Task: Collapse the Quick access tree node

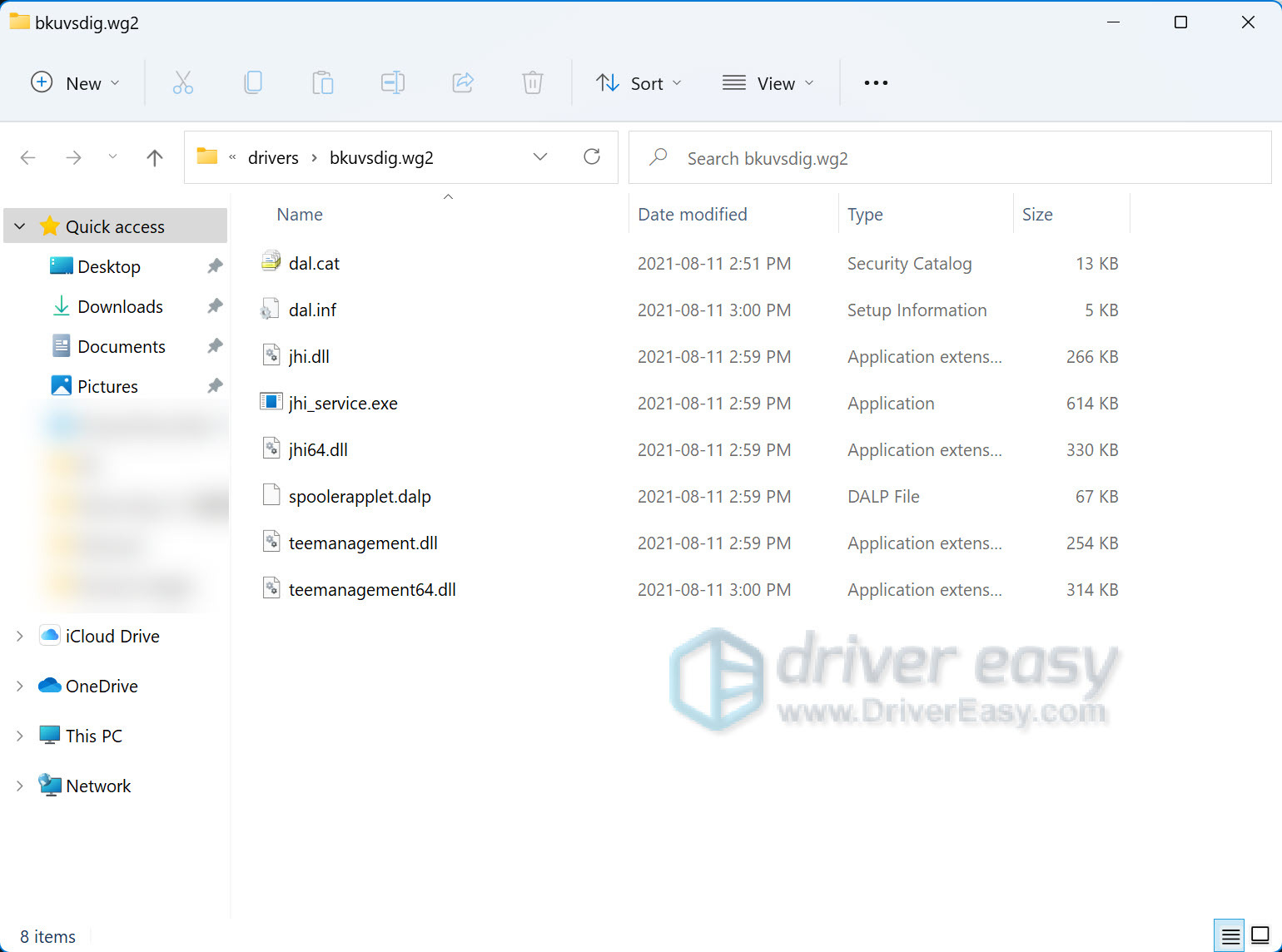Action: 20,226
